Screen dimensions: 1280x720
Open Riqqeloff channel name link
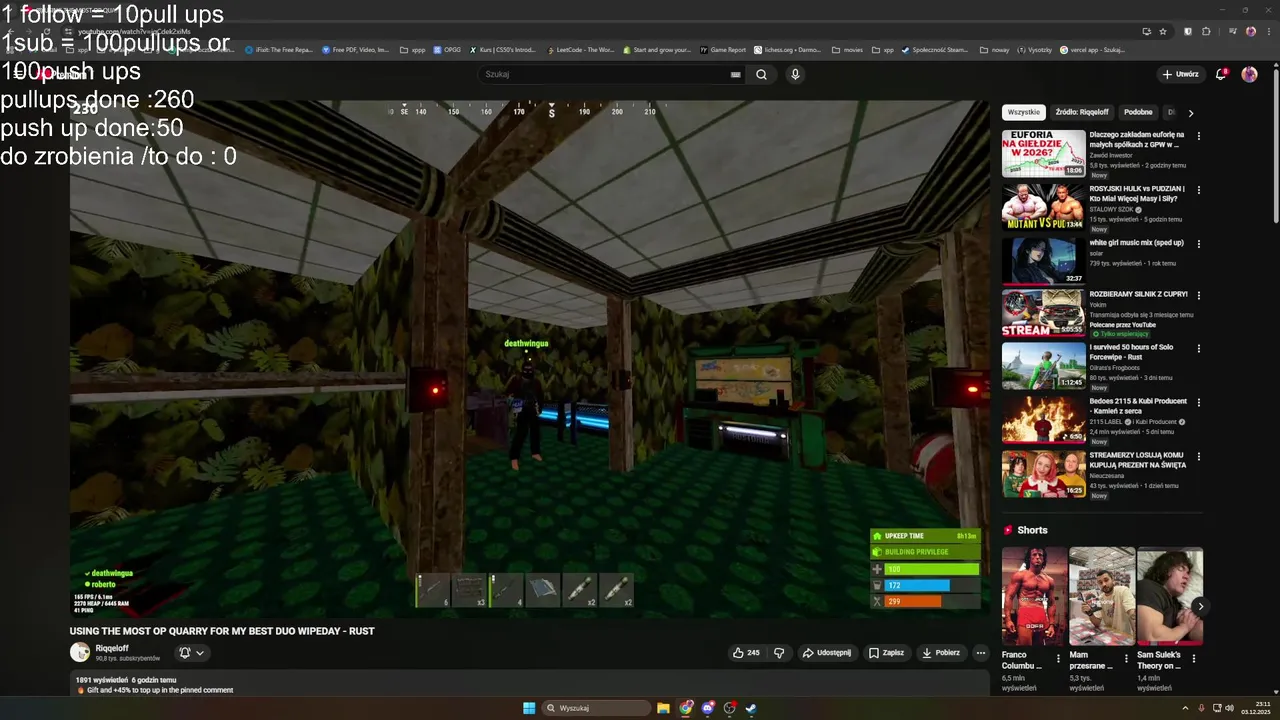tap(112, 648)
